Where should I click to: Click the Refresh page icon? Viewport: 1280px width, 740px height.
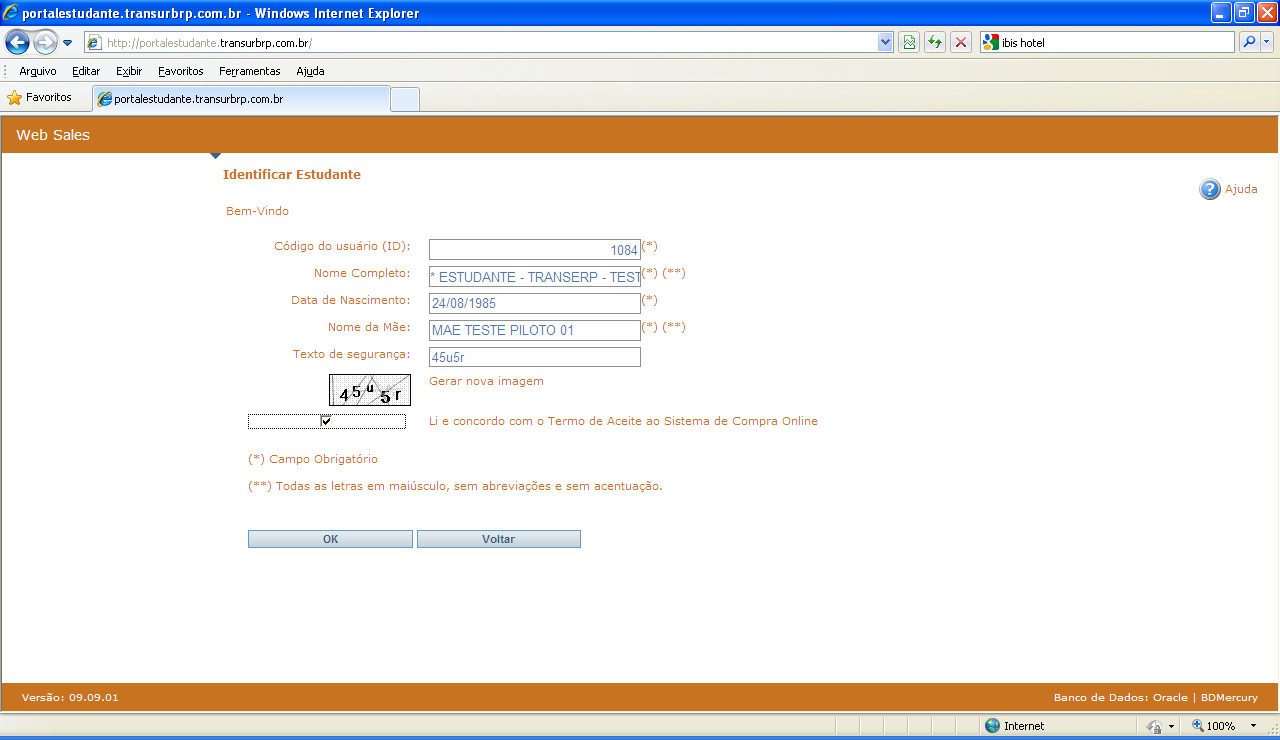pyautogui.click(x=935, y=42)
